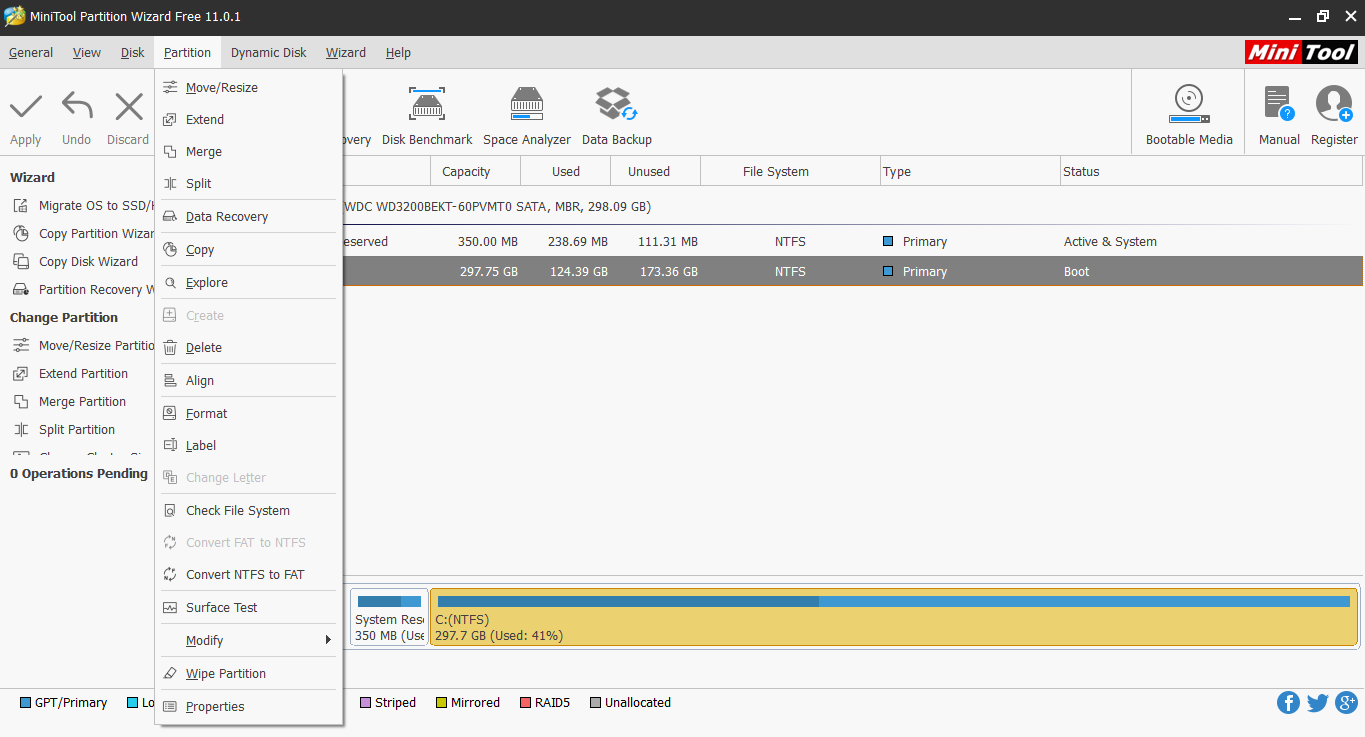This screenshot has height=737, width=1365.
Task: Launch the Disk Benchmark tool
Action: [427, 112]
